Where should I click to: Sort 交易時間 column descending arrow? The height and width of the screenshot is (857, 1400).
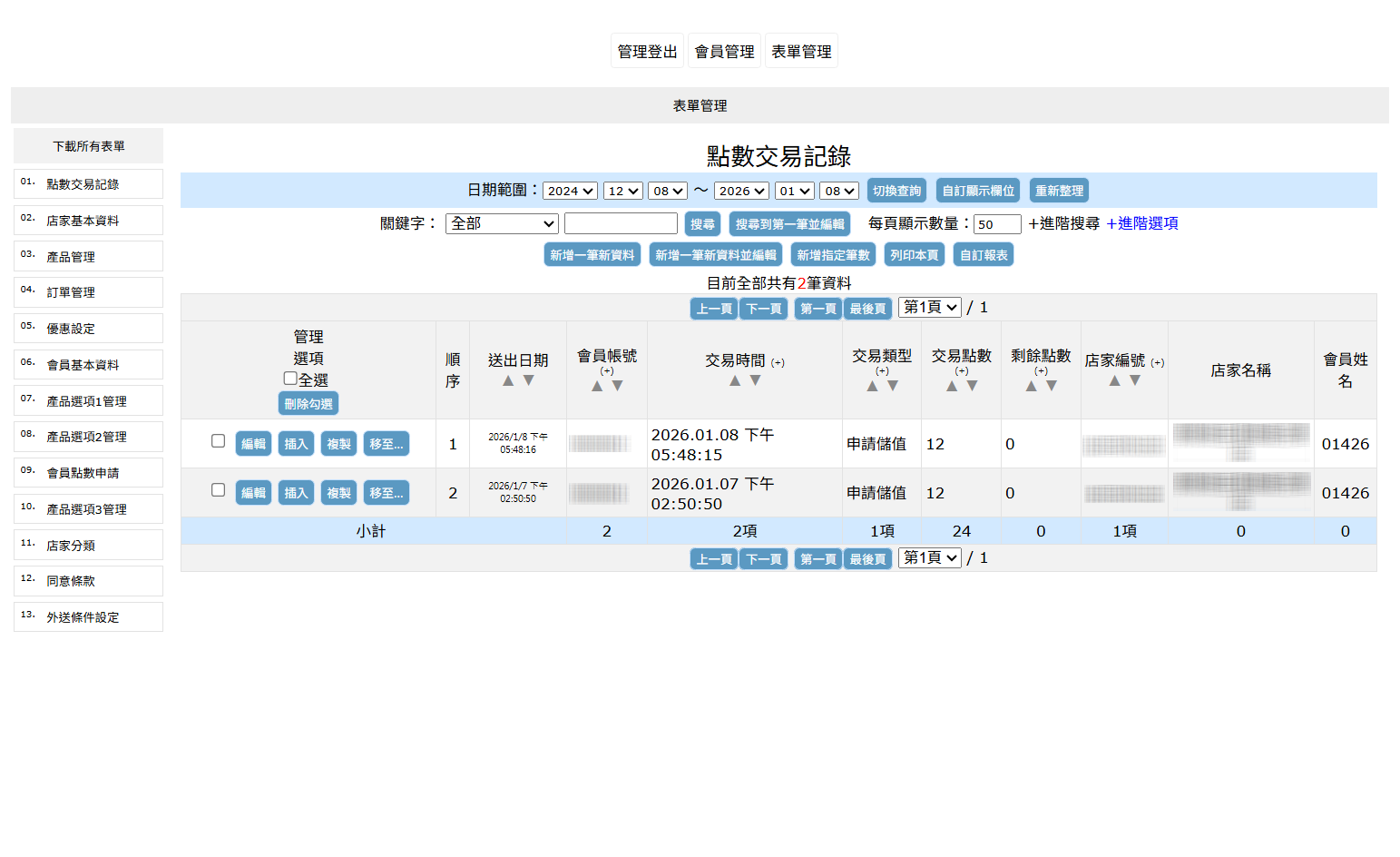coord(755,380)
